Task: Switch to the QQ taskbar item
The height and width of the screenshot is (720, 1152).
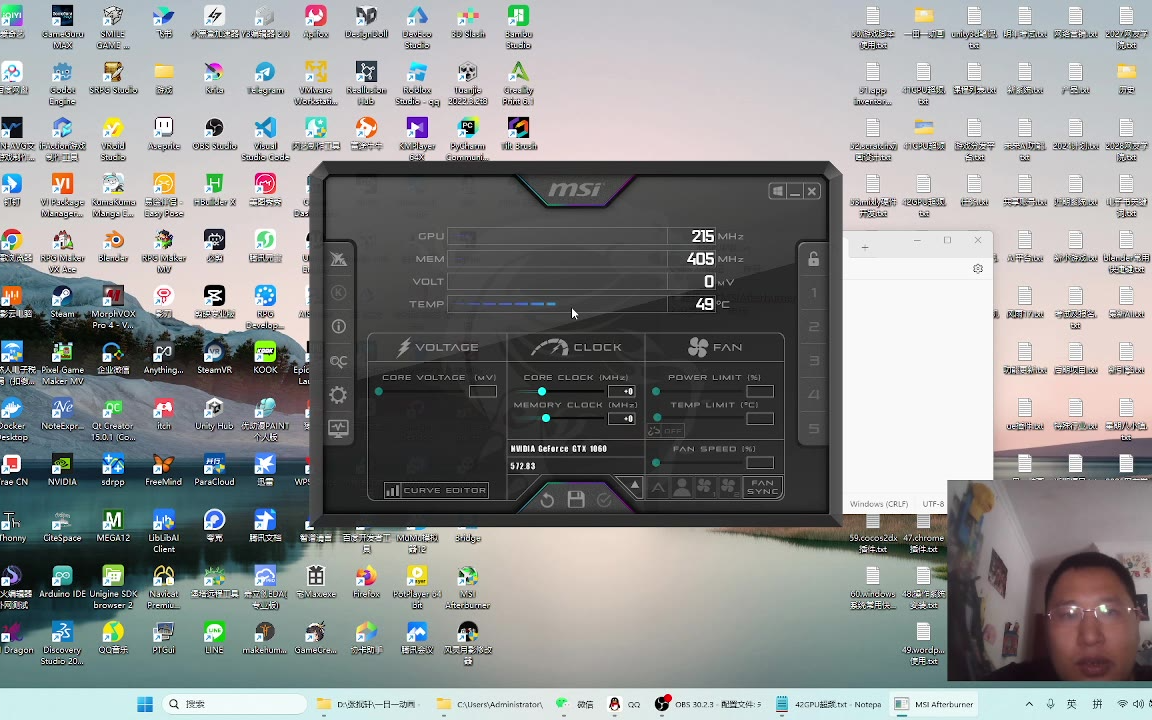Action: tap(625, 704)
